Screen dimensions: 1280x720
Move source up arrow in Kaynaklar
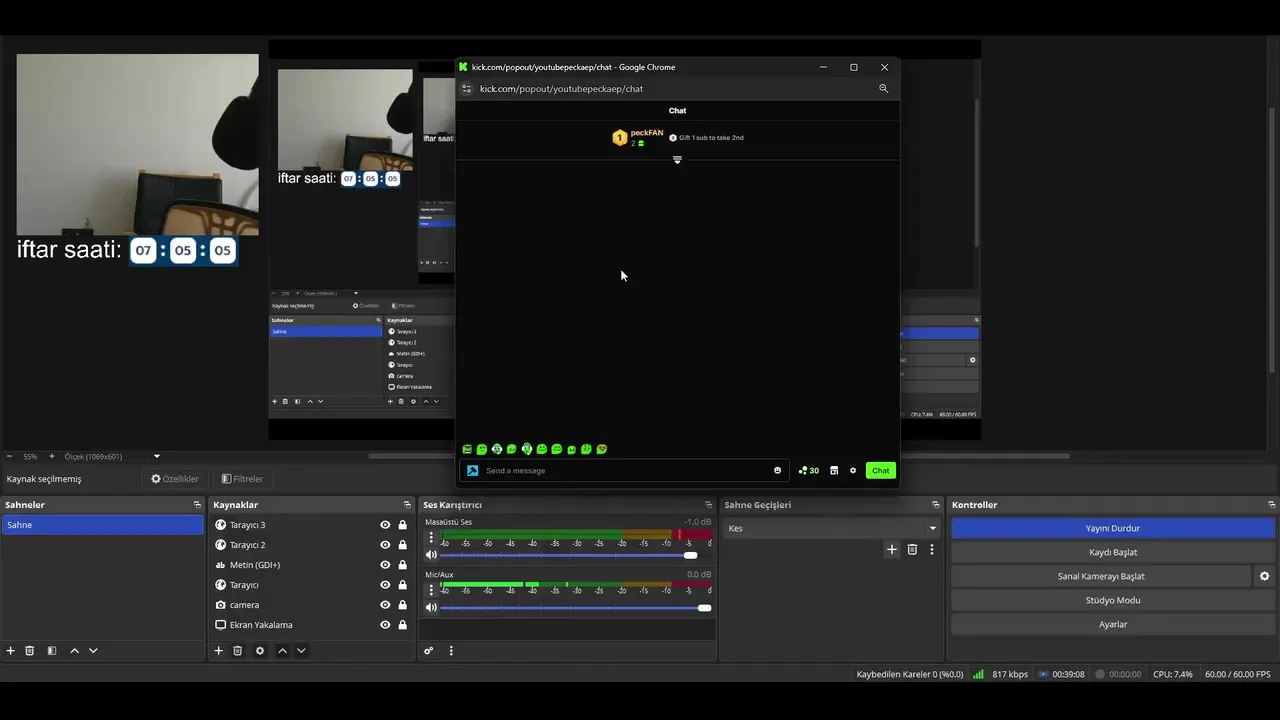click(x=282, y=650)
